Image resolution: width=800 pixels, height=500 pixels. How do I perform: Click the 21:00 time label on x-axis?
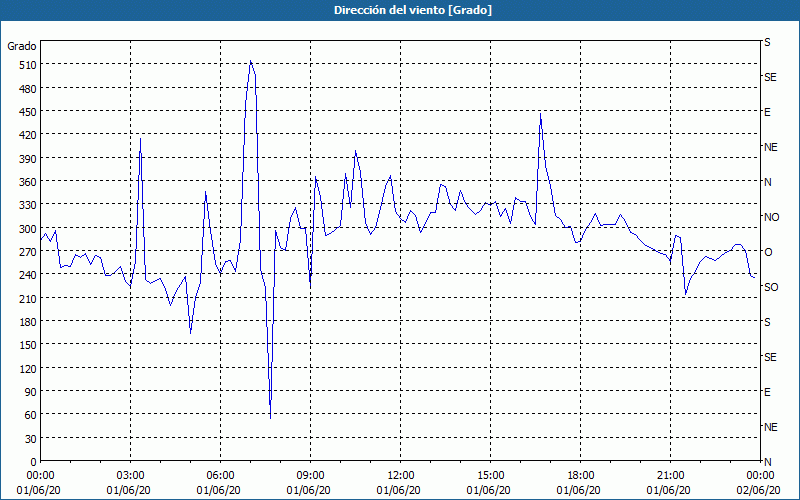[670, 476]
